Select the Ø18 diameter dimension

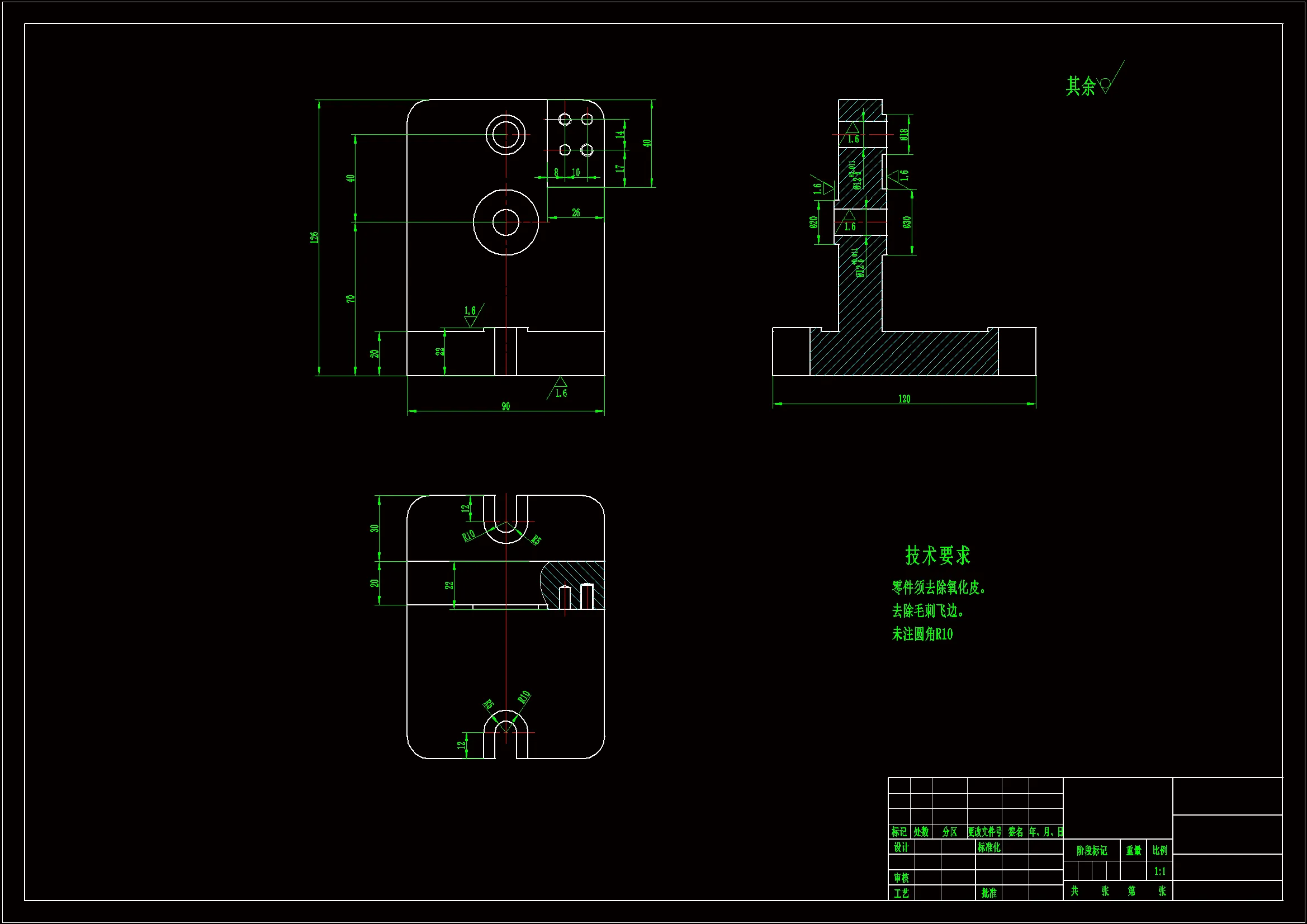pyautogui.click(x=904, y=135)
